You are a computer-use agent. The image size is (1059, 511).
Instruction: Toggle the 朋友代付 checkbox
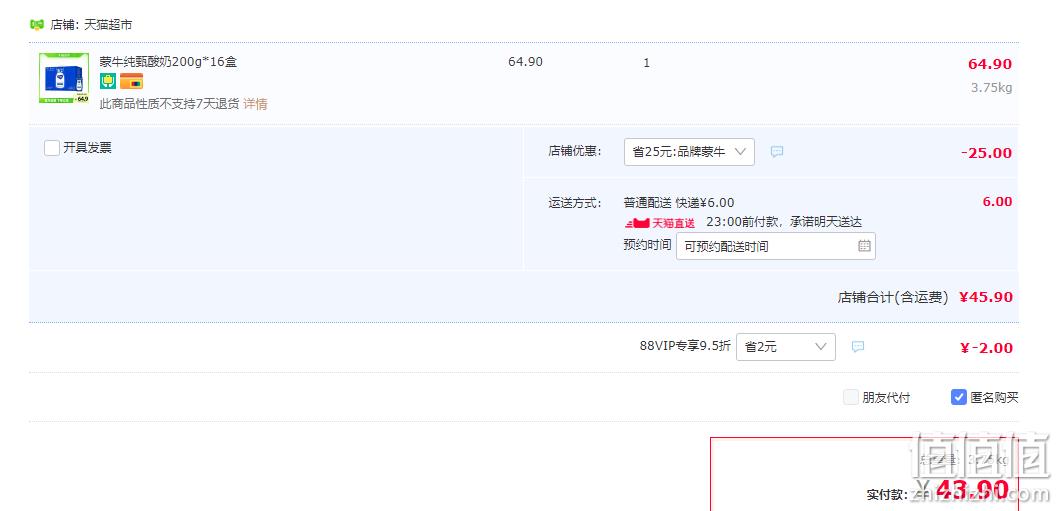[x=851, y=398]
